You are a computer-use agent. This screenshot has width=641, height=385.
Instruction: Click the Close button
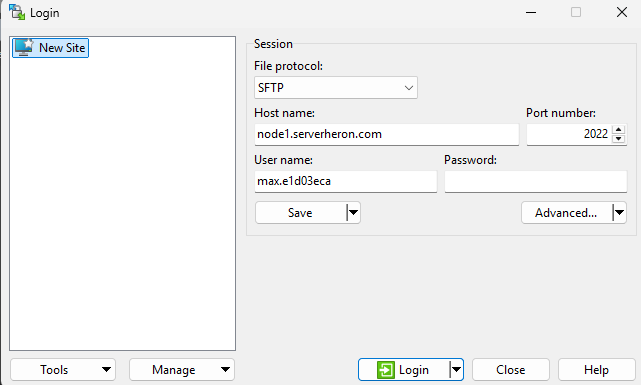(x=511, y=370)
